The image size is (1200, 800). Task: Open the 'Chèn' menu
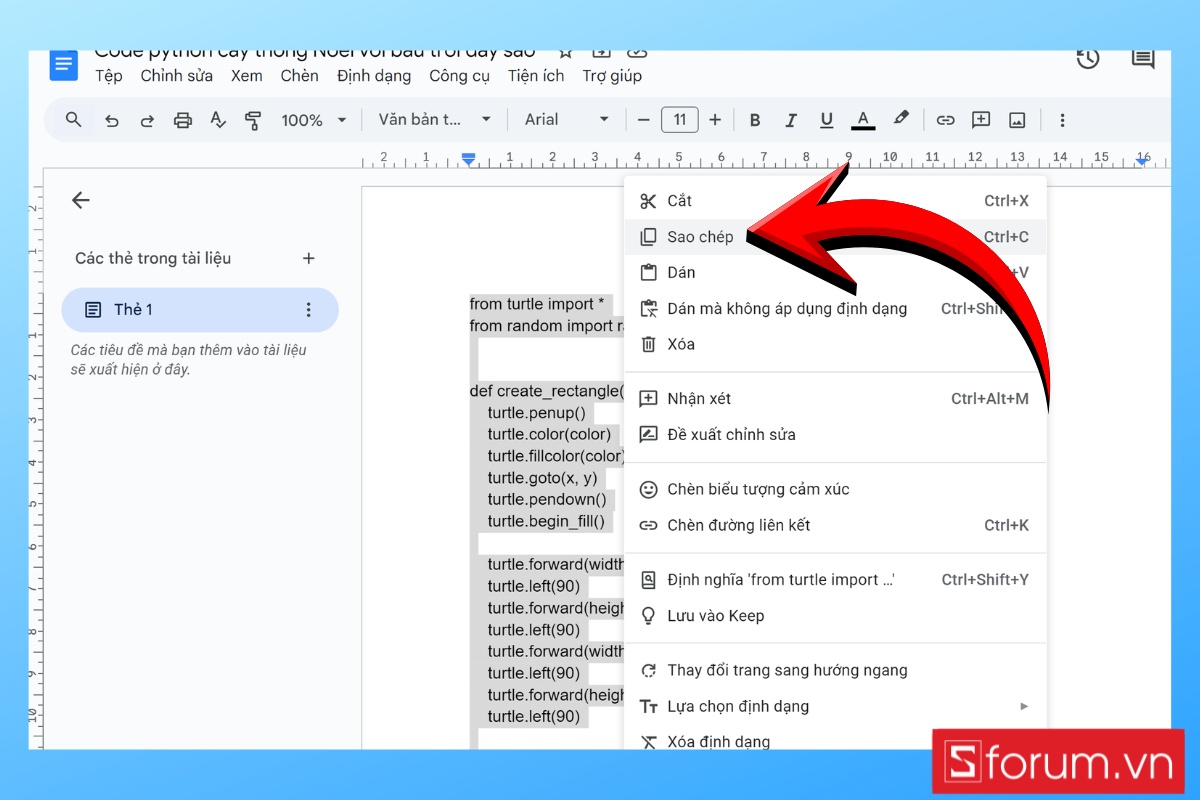pyautogui.click(x=299, y=75)
